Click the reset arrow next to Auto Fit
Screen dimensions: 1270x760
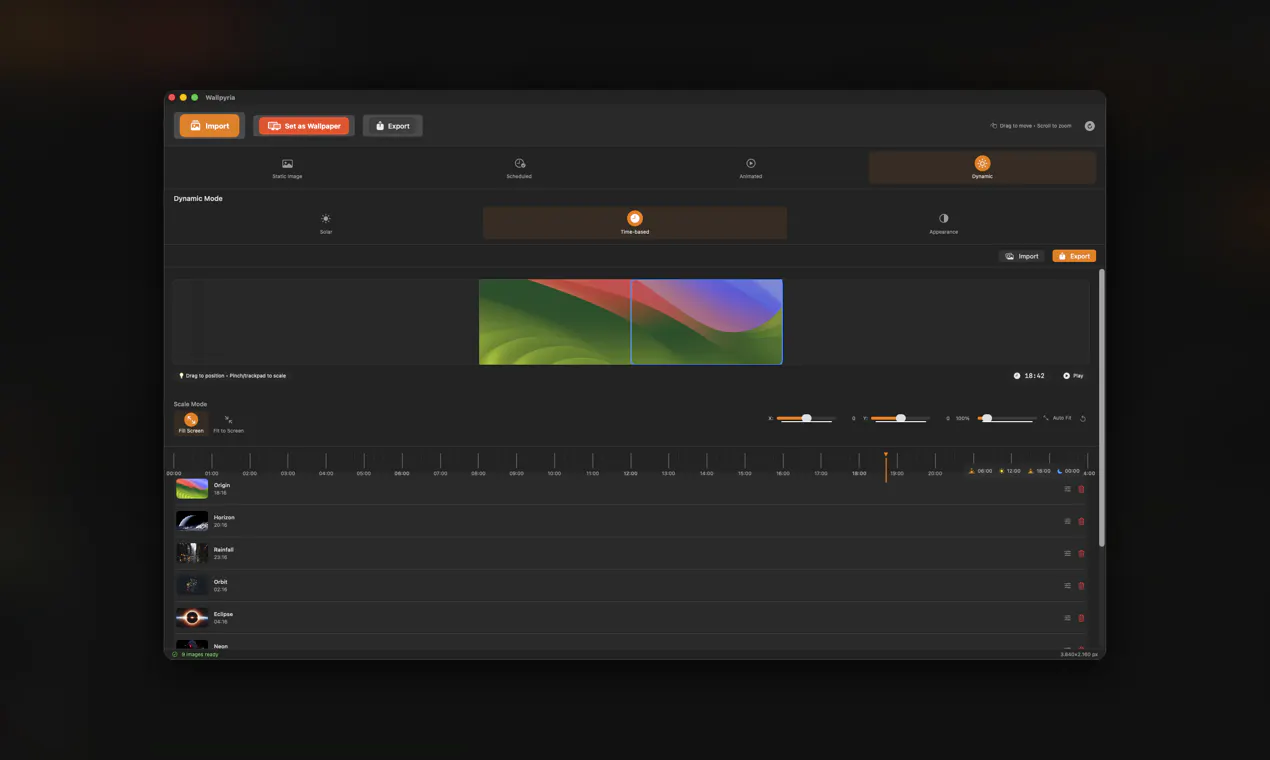point(1083,418)
